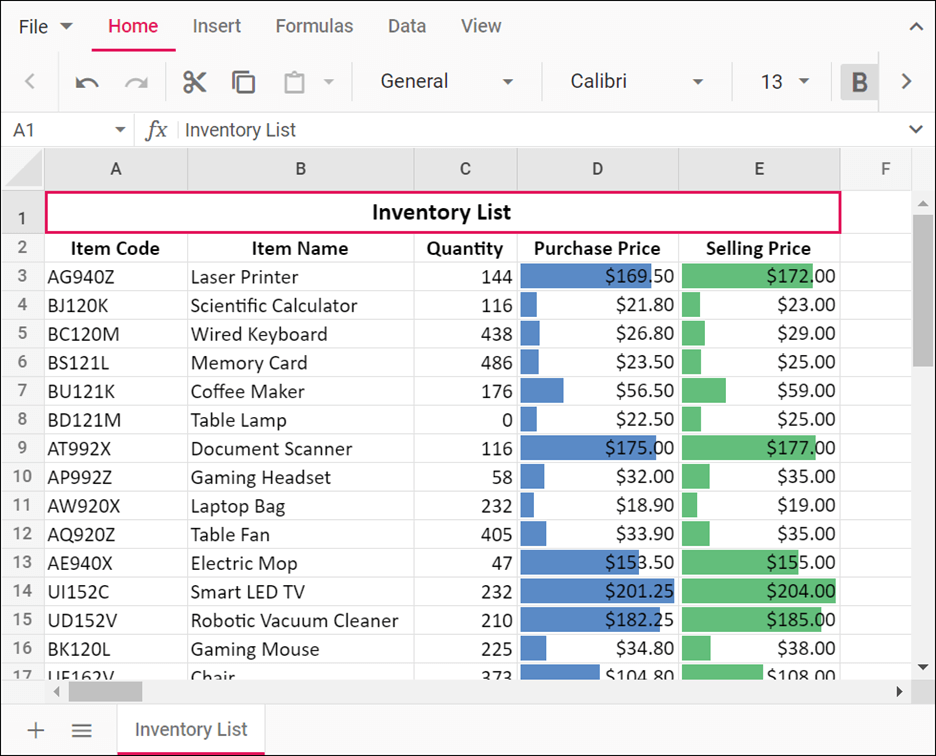Open the General number format dropdown
The height and width of the screenshot is (756, 936).
pyautogui.click(x=446, y=82)
